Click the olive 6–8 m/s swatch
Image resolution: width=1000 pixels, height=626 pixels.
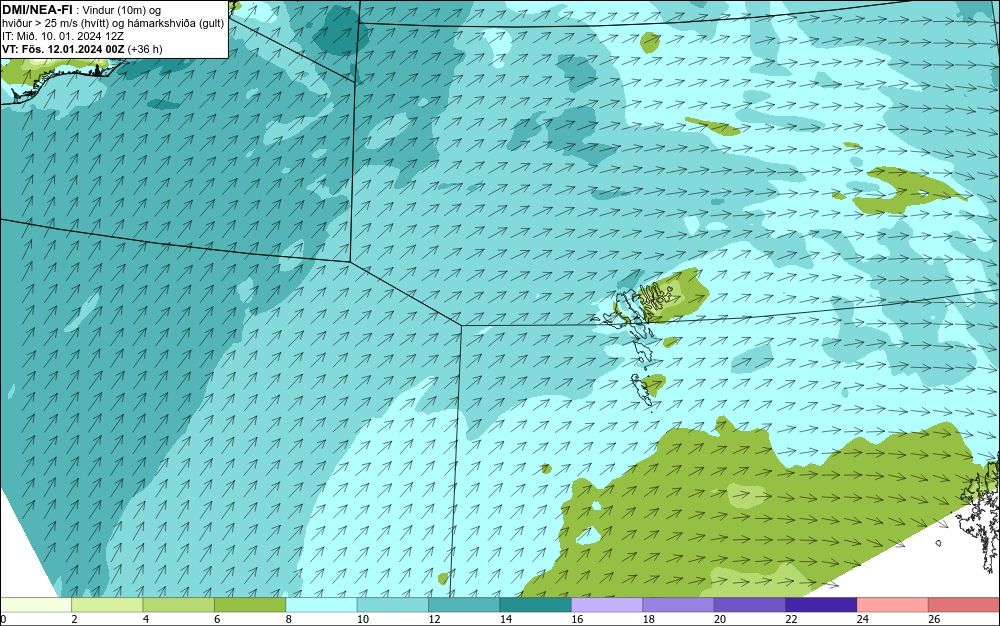pos(250,605)
